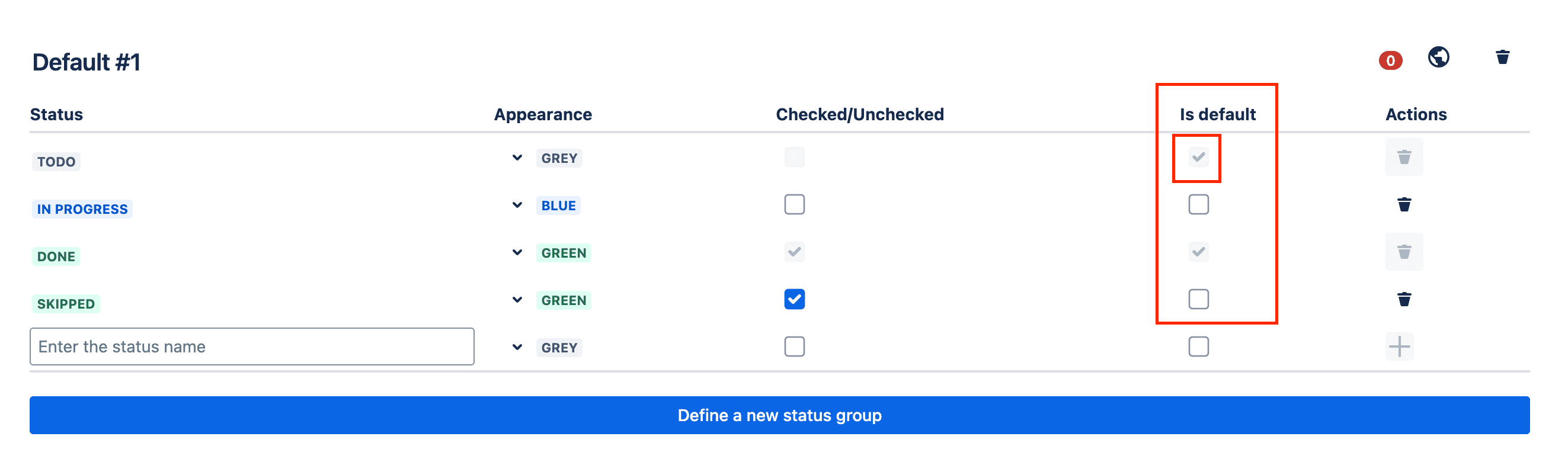Viewport: 1568px width, 462px height.
Task: Click the SKIPPED status lozenge
Action: pos(66,304)
